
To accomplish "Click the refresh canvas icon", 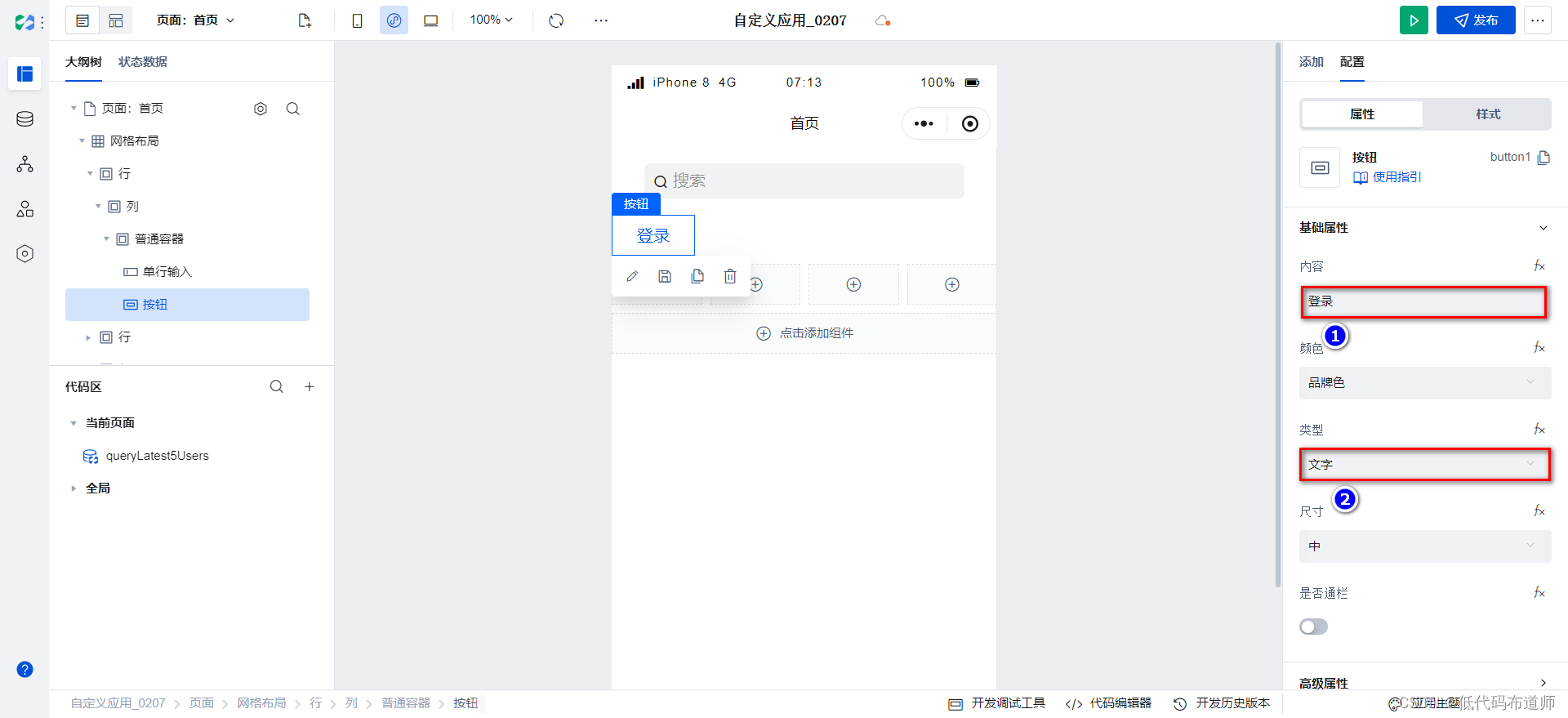I will (x=556, y=20).
